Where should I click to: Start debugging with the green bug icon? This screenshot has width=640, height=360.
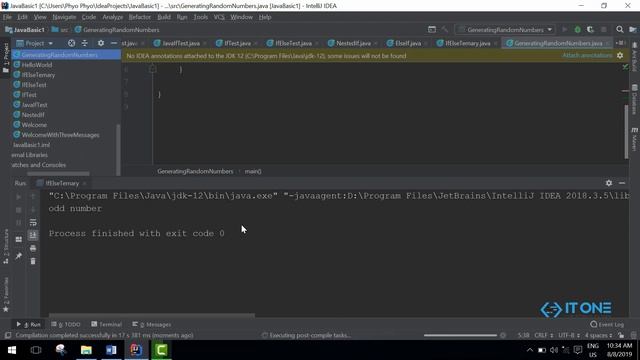point(578,30)
